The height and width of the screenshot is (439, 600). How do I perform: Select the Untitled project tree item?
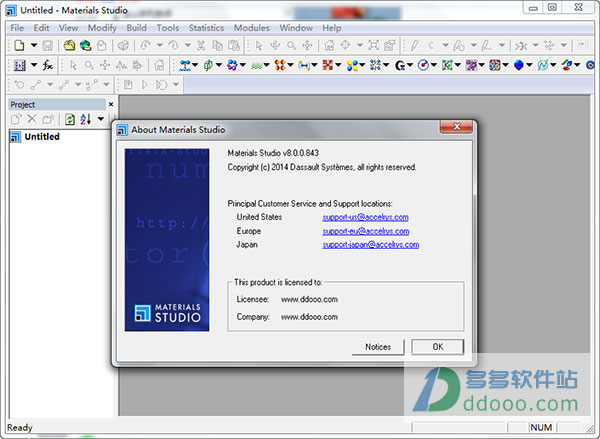pyautogui.click(x=42, y=137)
